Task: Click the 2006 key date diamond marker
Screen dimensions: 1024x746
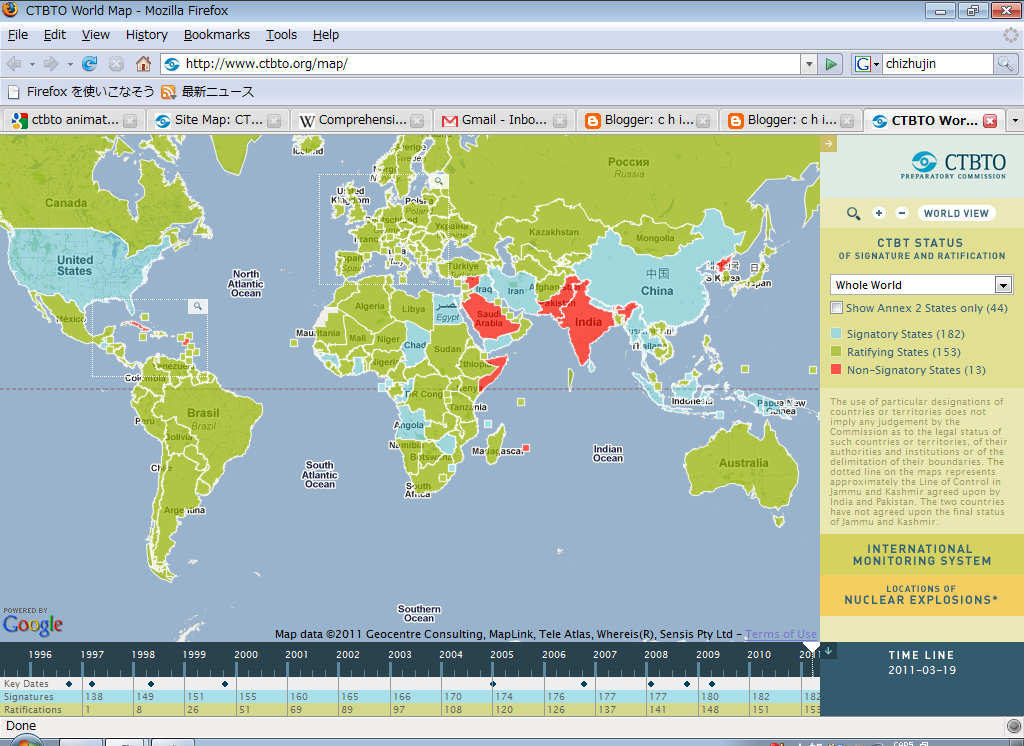Action: tap(584, 684)
